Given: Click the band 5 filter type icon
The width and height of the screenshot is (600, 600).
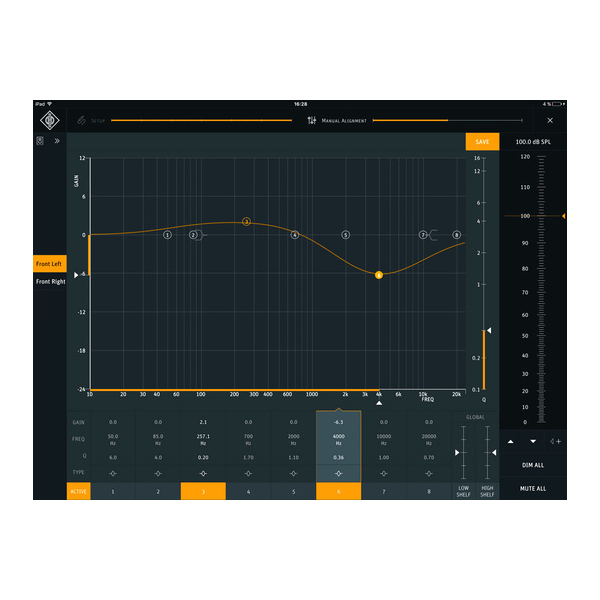Looking at the screenshot, I should [x=293, y=473].
